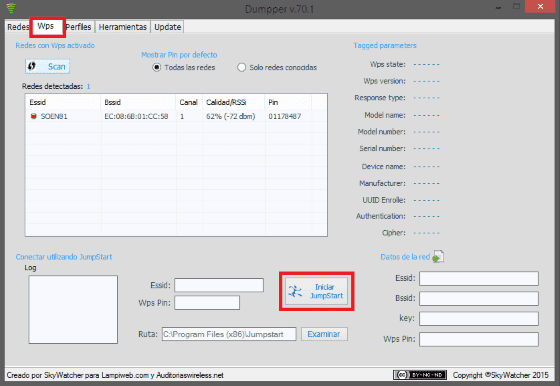This screenshot has width=560, height=386.
Task: Click the Pin column header
Action: [288, 102]
